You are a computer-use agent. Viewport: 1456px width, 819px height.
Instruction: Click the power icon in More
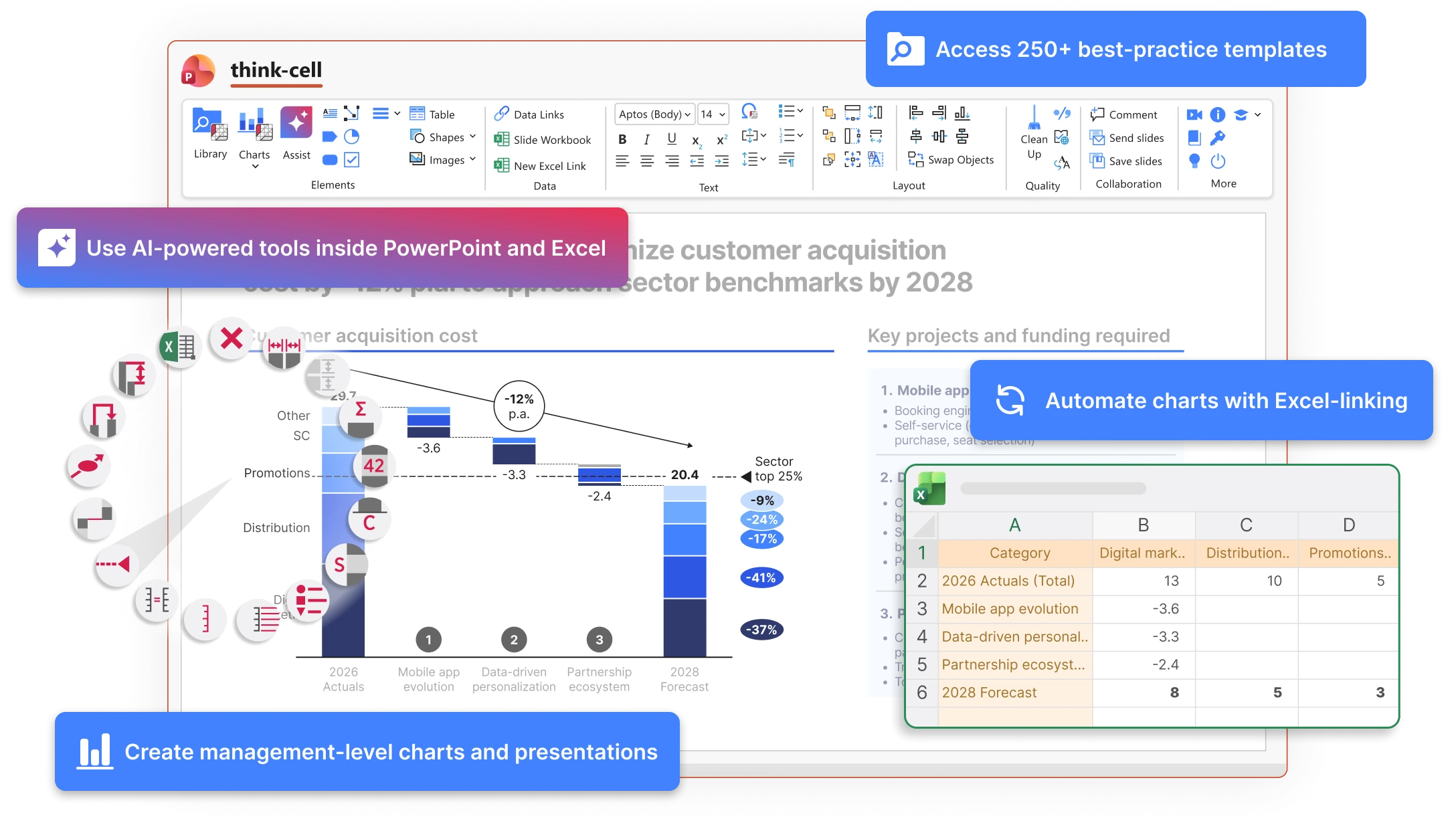[1218, 161]
